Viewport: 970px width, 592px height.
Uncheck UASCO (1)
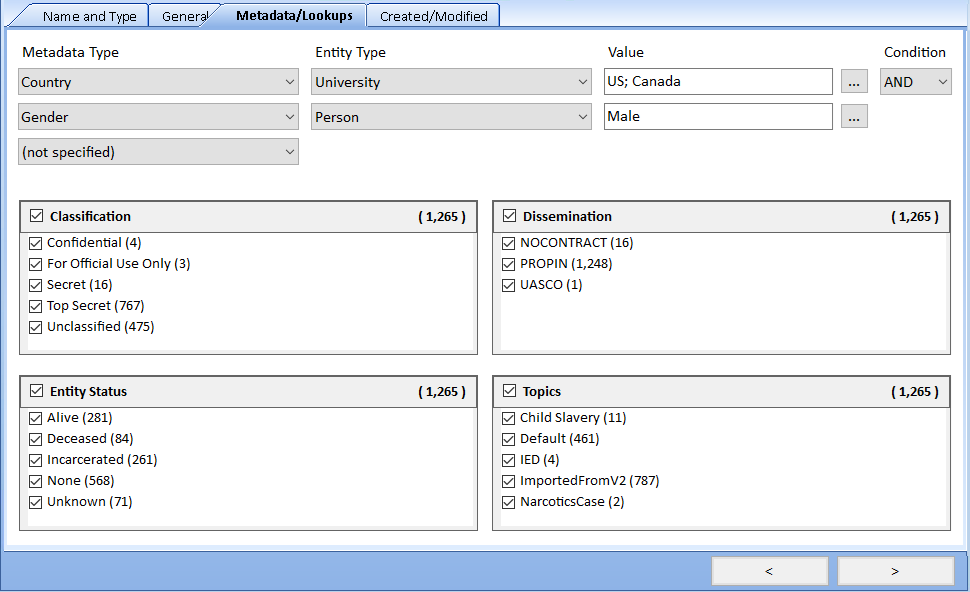(509, 285)
